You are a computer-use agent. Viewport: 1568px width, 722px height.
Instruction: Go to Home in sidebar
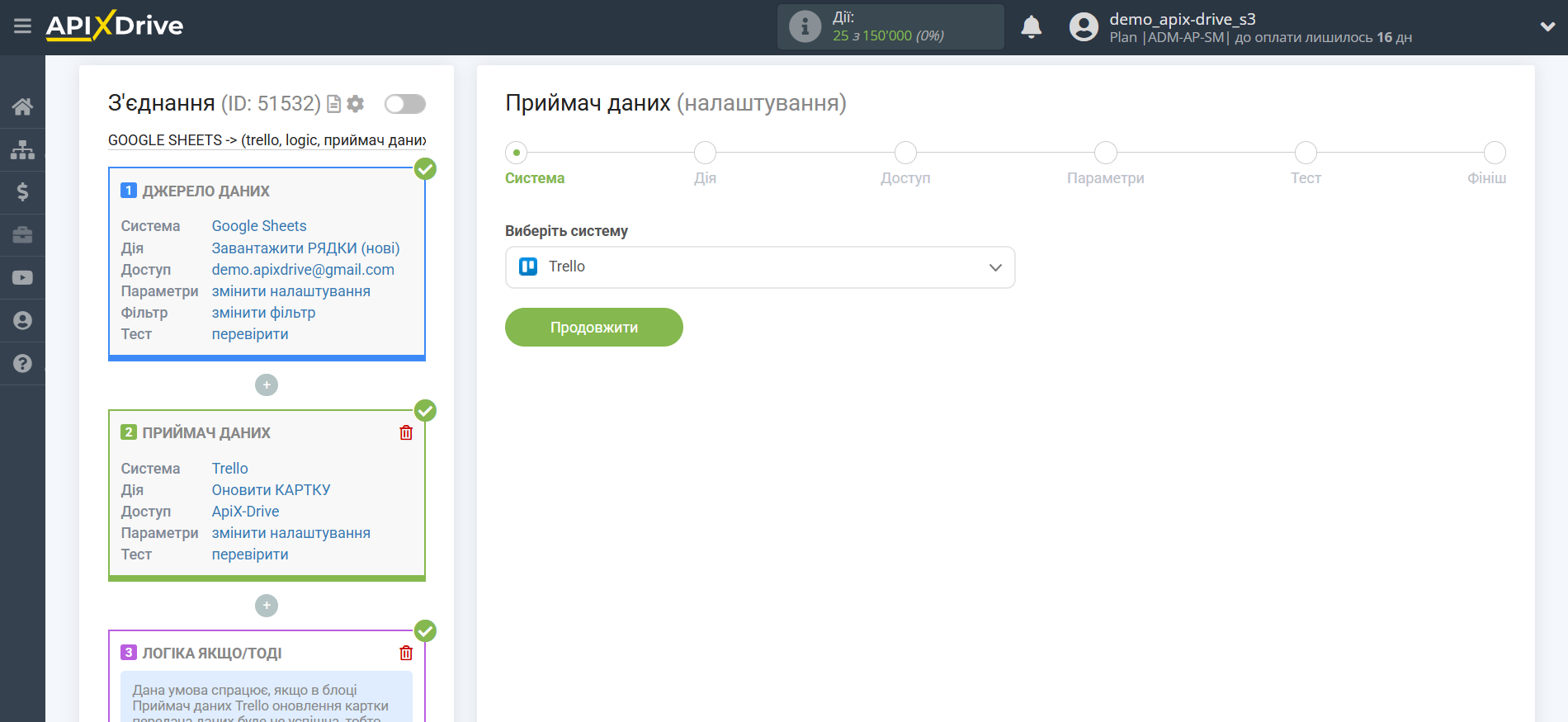22,106
